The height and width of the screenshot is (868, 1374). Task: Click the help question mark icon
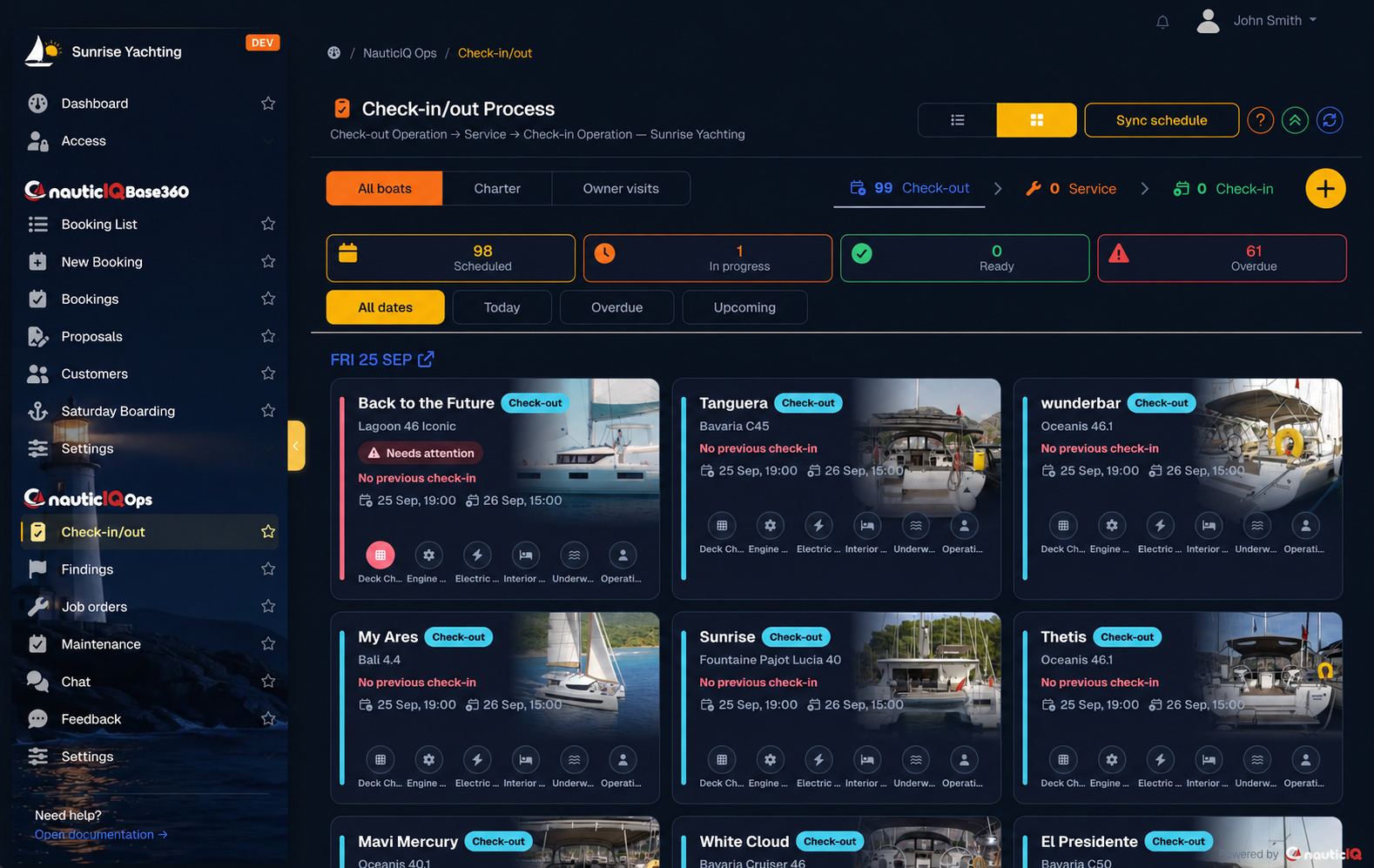pos(1260,120)
